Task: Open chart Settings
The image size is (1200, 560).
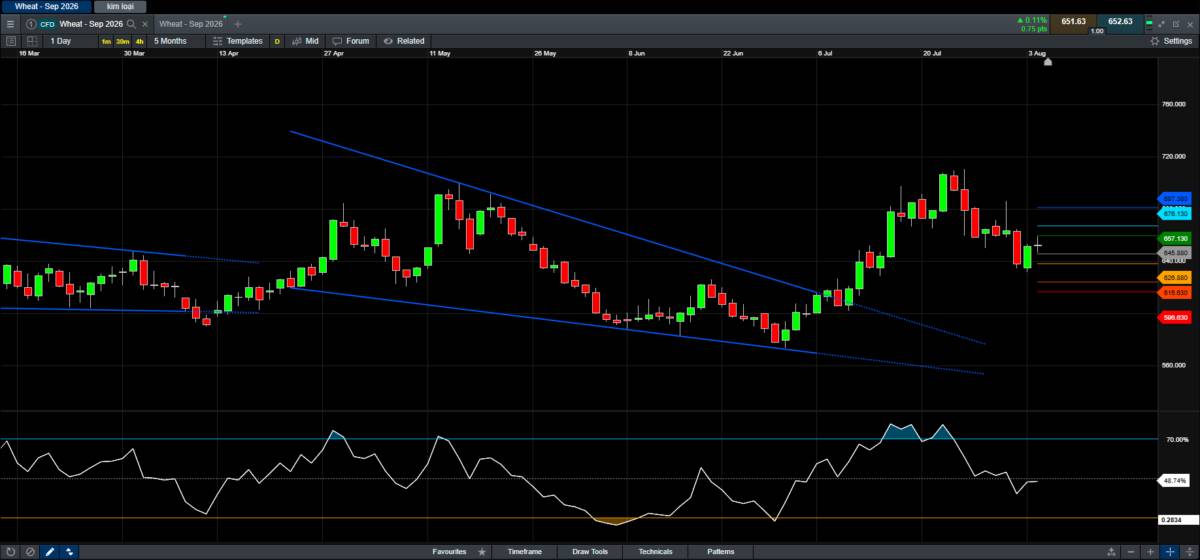Action: 1170,41
